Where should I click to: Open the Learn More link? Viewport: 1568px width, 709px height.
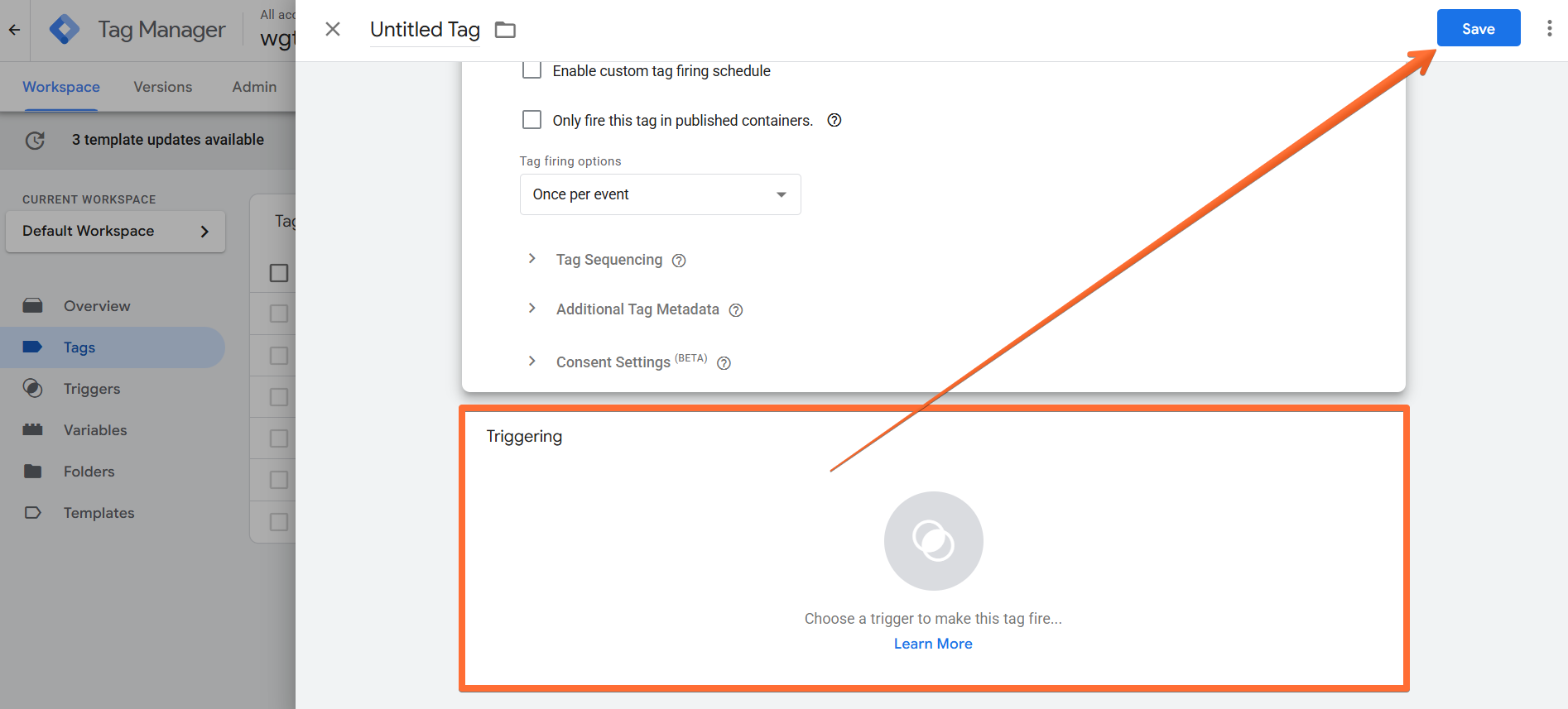[x=933, y=644]
